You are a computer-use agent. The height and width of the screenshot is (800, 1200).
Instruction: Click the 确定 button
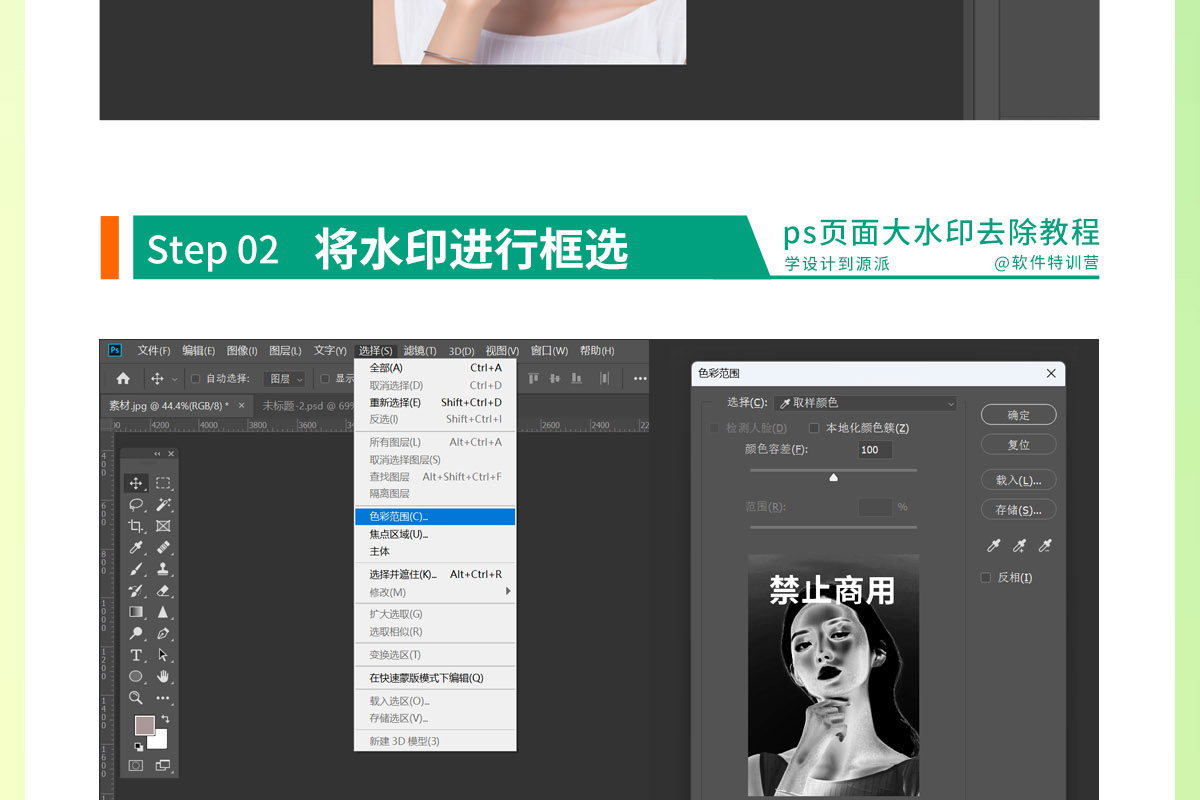1018,415
